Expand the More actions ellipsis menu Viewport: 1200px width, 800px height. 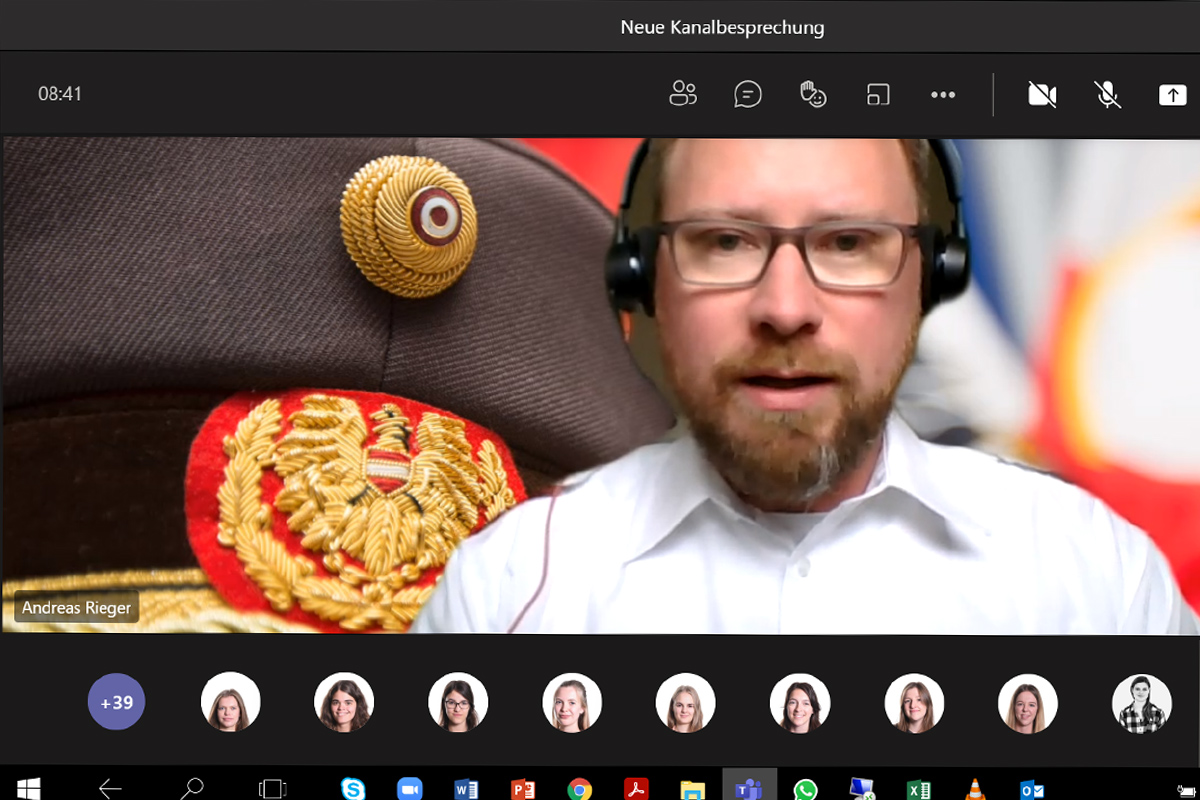(x=943, y=94)
